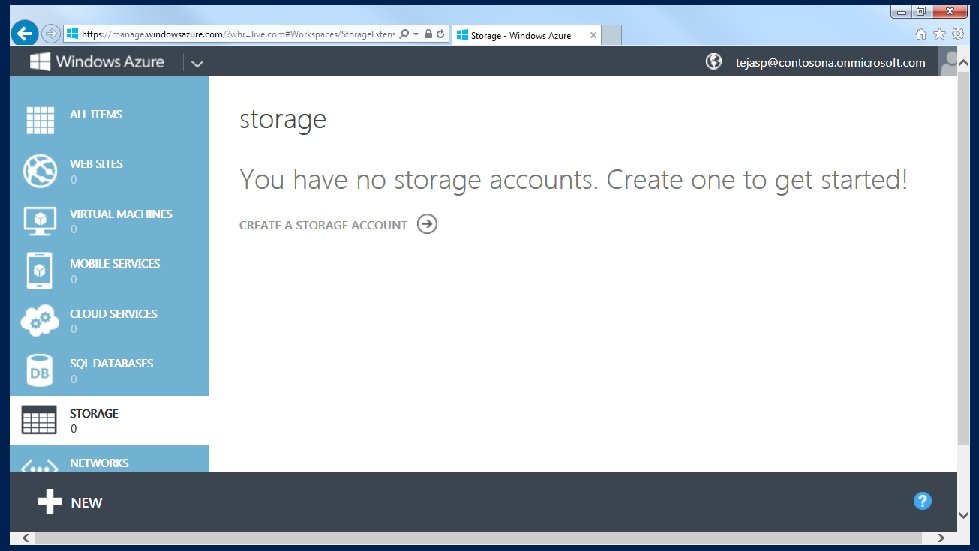Click Create a Storage Account link
This screenshot has width=979, height=551.
[x=323, y=225]
